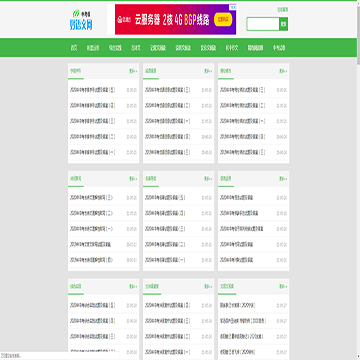Open the last article in the top-middle panel
Screen dimensions: 360x360
[x=167, y=152]
